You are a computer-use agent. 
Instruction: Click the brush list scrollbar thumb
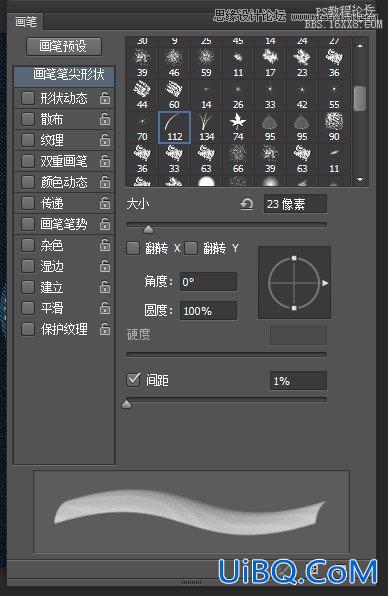pos(359,98)
